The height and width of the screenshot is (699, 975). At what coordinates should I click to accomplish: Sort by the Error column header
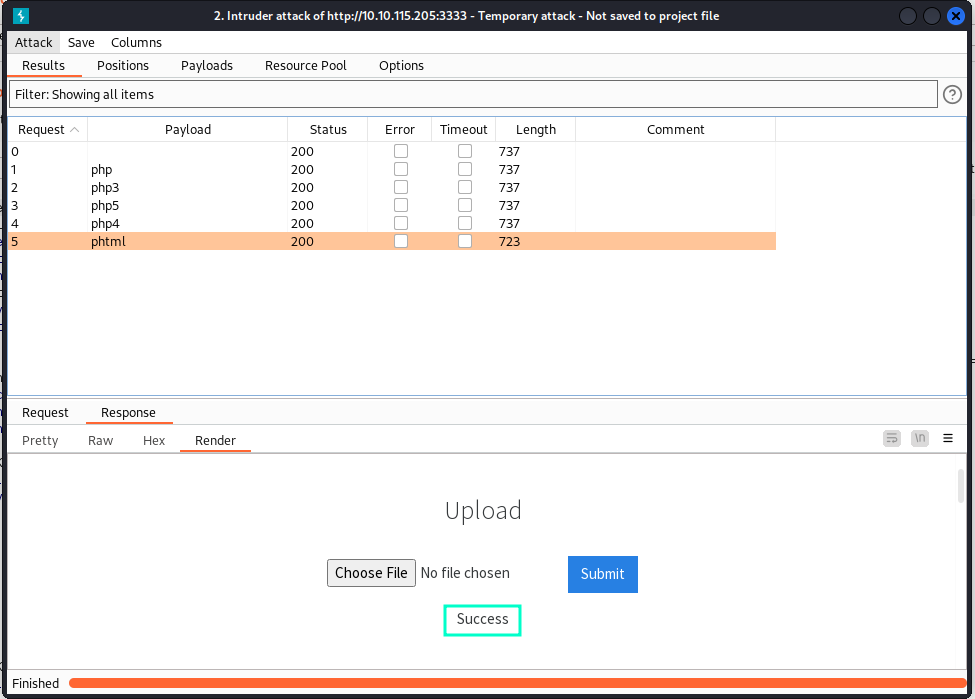pyautogui.click(x=400, y=129)
